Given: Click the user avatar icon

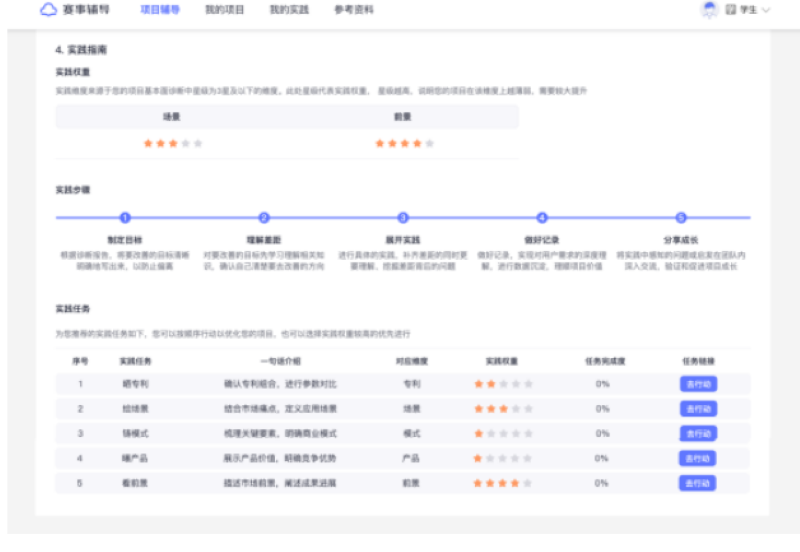Looking at the screenshot, I should coord(709,10).
